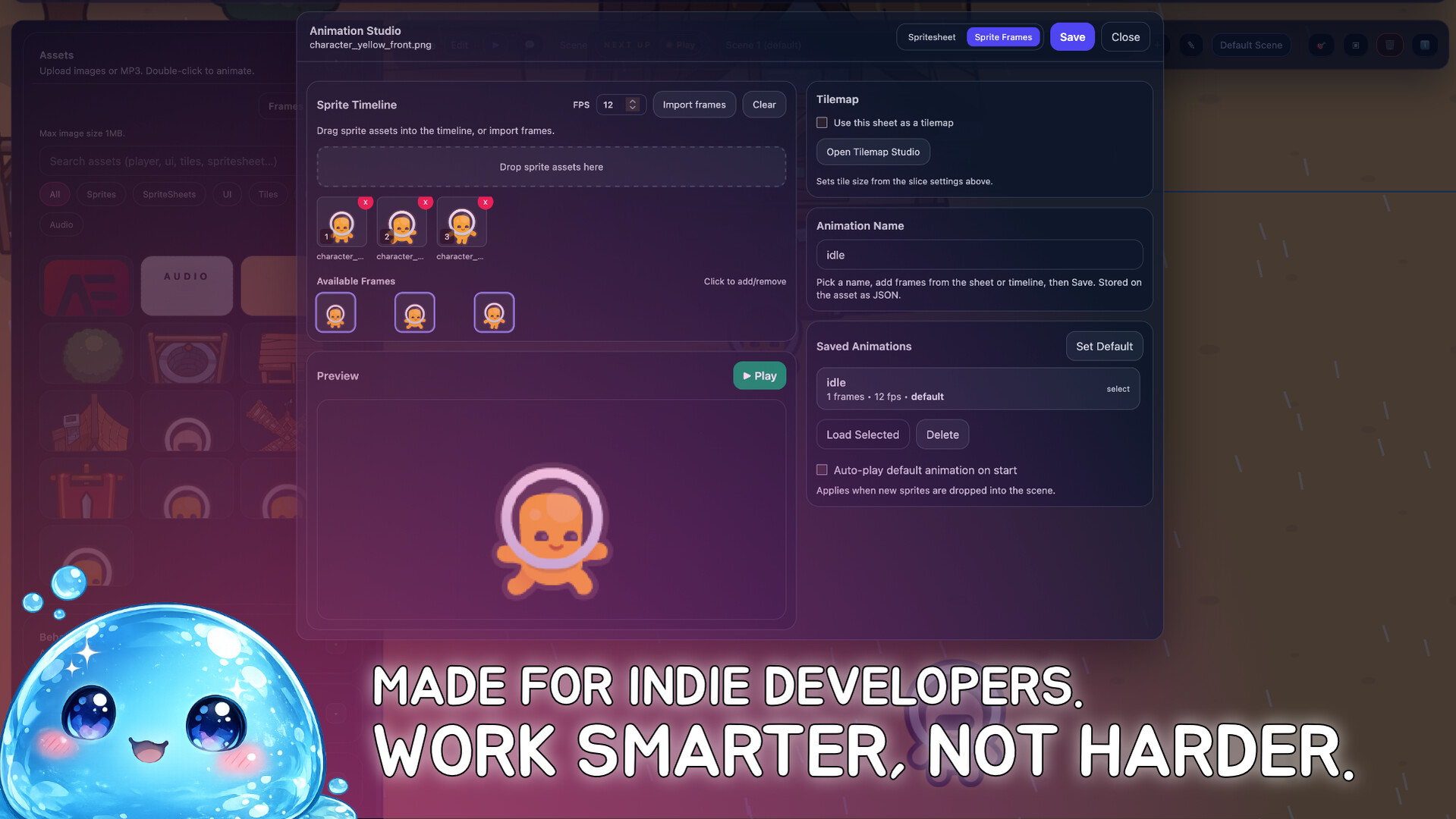
Task: Remove frame 2 from the sprite timeline
Action: click(426, 202)
